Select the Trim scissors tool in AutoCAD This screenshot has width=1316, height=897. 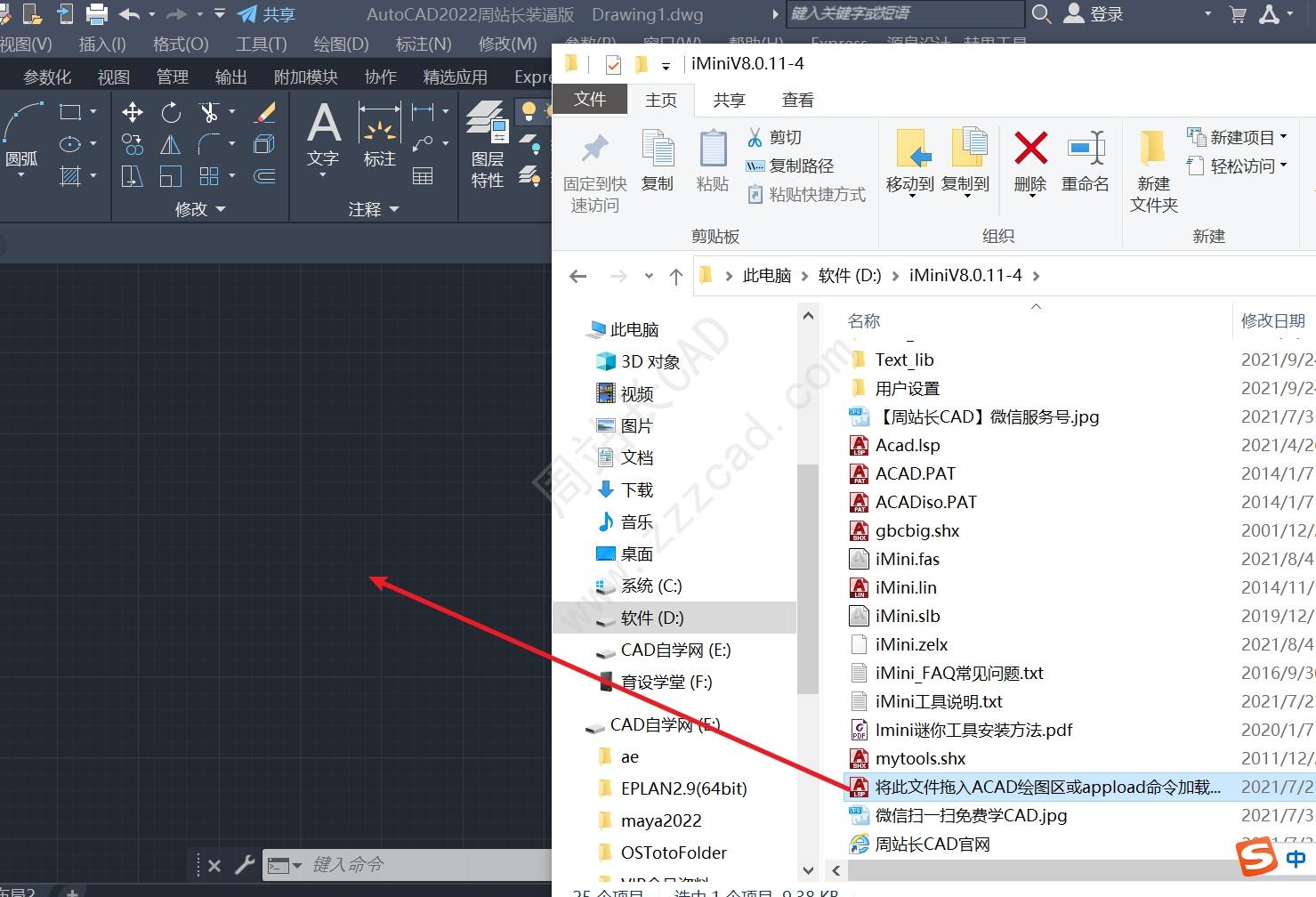point(209,112)
